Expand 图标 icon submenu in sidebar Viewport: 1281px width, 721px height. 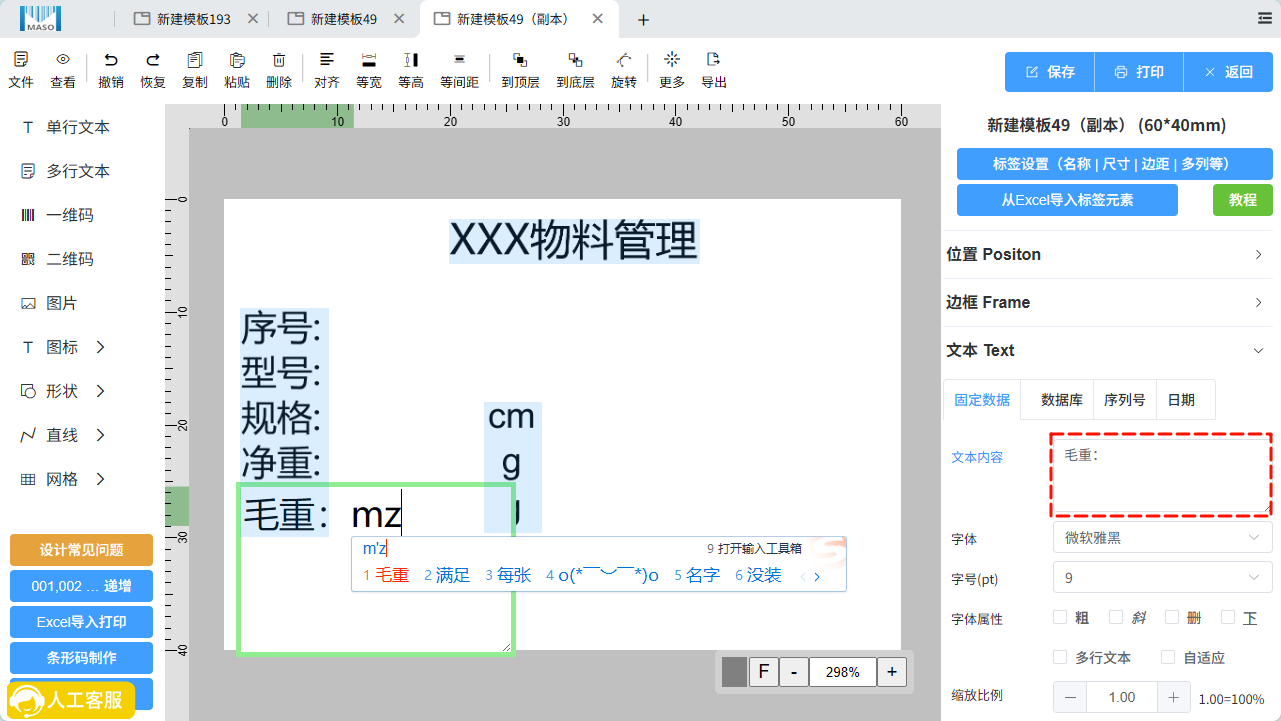(x=100, y=347)
